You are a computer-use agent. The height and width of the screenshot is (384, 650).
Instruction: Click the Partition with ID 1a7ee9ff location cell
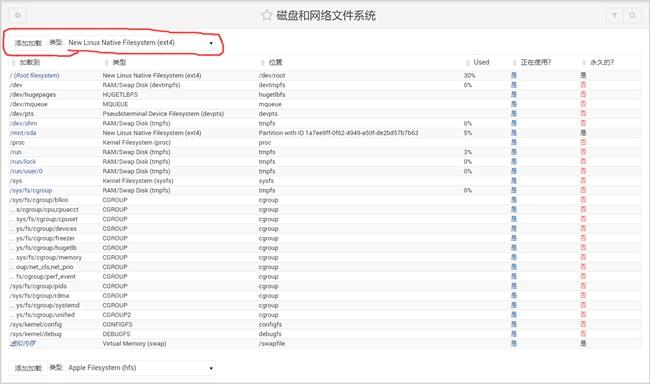point(338,133)
